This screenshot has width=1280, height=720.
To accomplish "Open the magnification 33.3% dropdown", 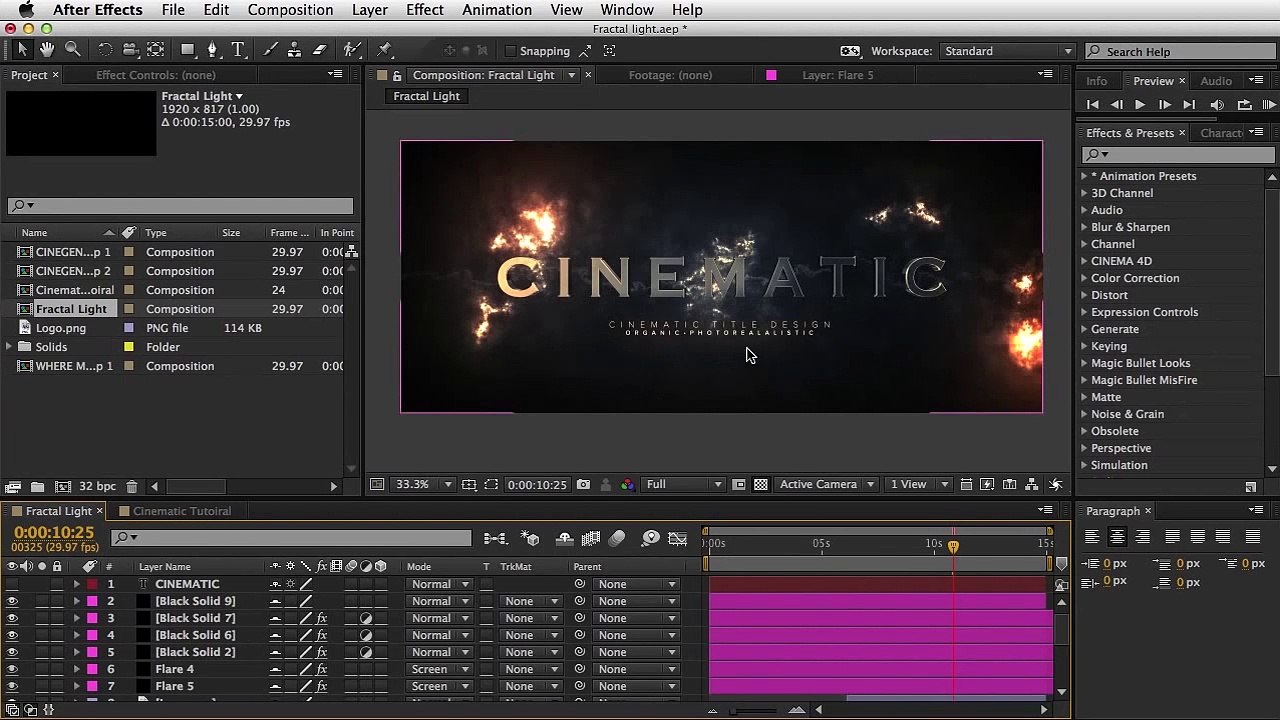I will click(x=424, y=485).
